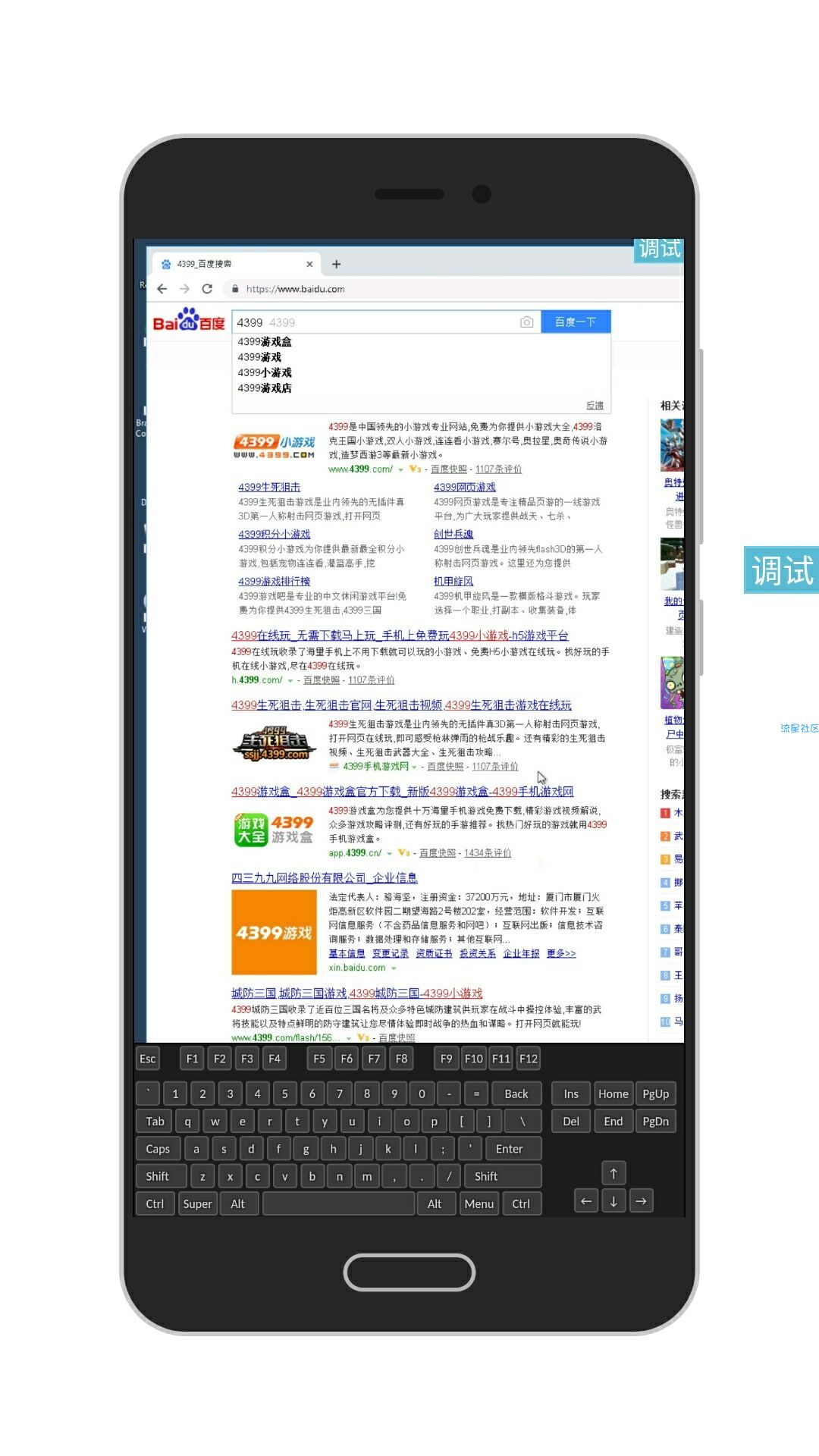
Task: Toggle the Caps key on virtual keyboard
Action: [x=158, y=1149]
